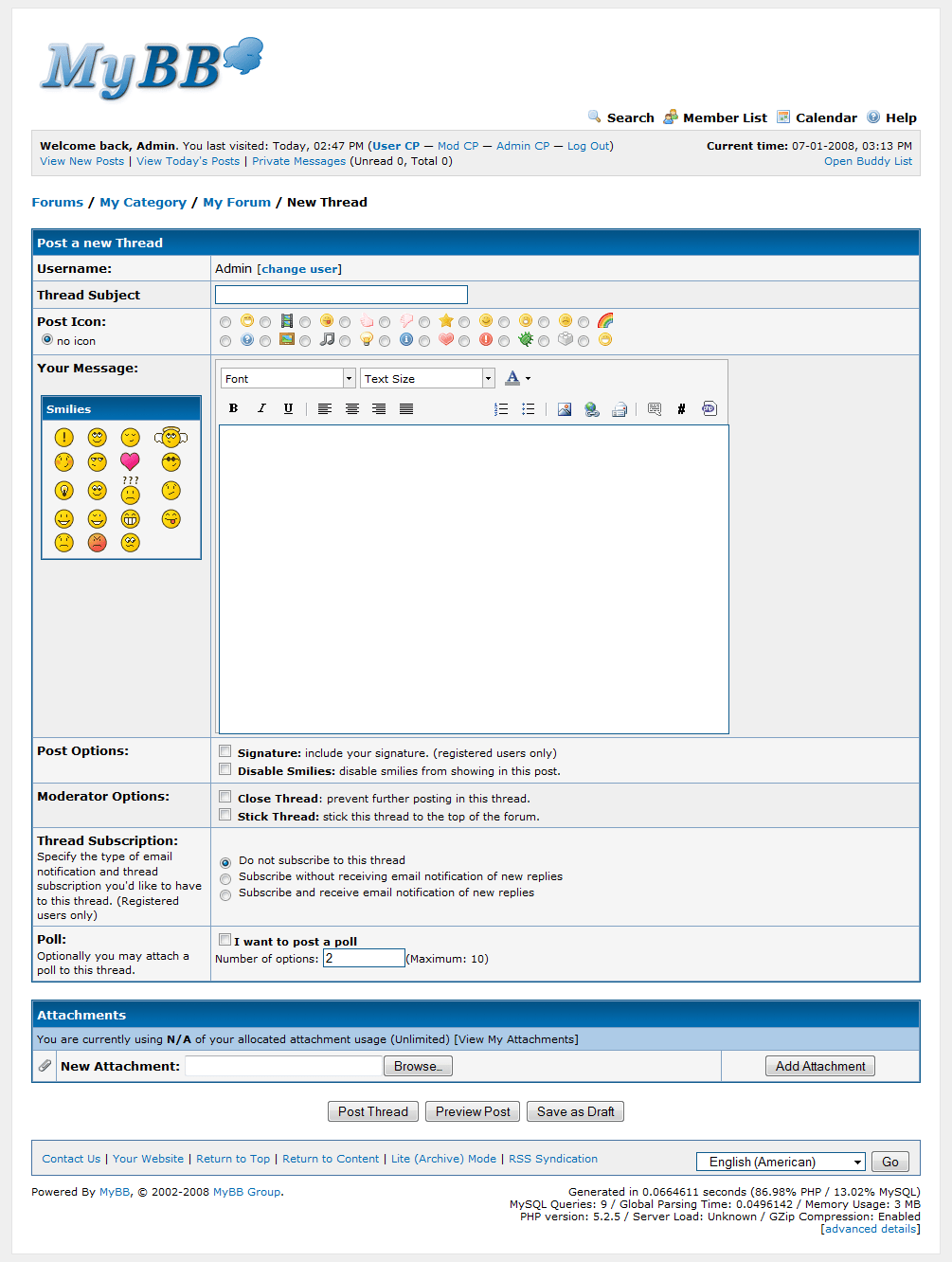The width and height of the screenshot is (952, 1262).
Task: Click the insert image icon in the editor
Action: [x=565, y=408]
